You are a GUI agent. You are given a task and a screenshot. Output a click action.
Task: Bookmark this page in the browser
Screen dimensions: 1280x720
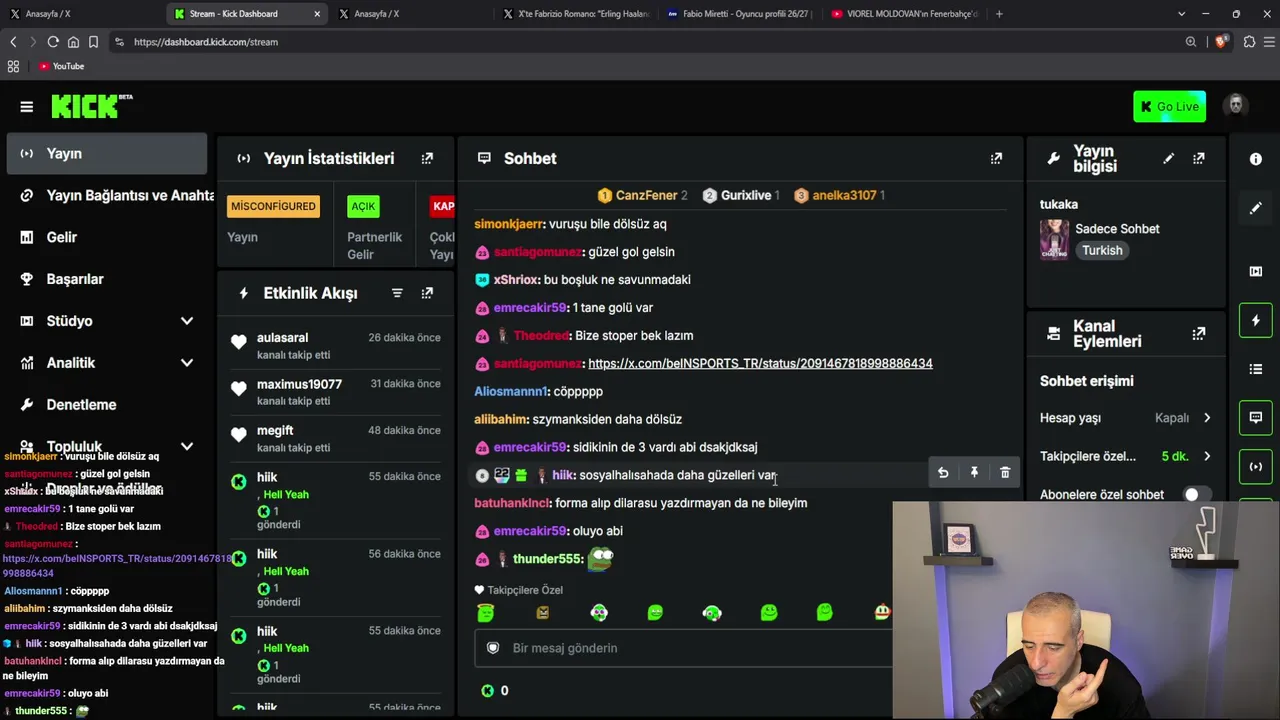point(93,42)
